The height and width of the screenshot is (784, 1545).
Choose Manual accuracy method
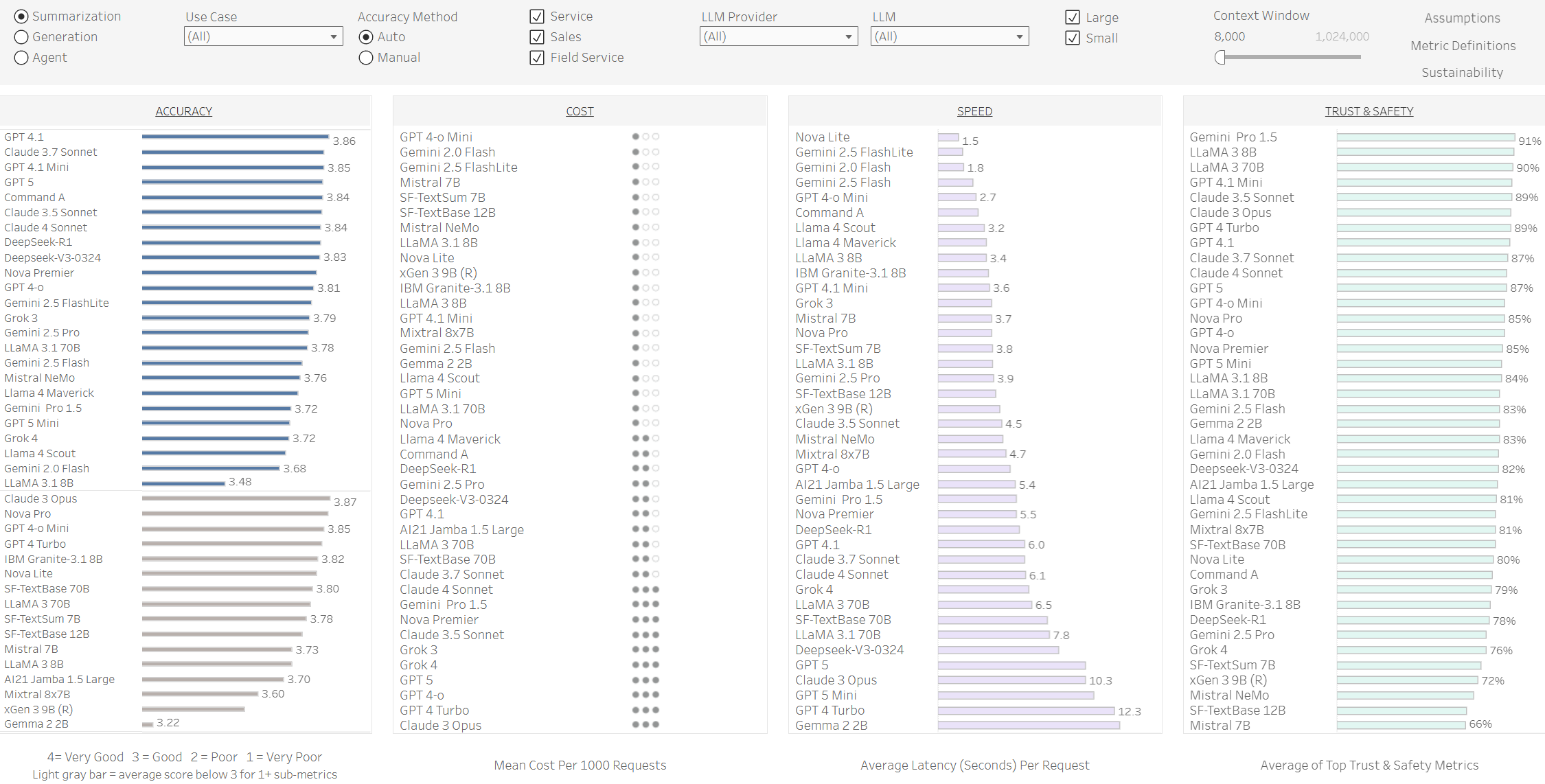[366, 58]
